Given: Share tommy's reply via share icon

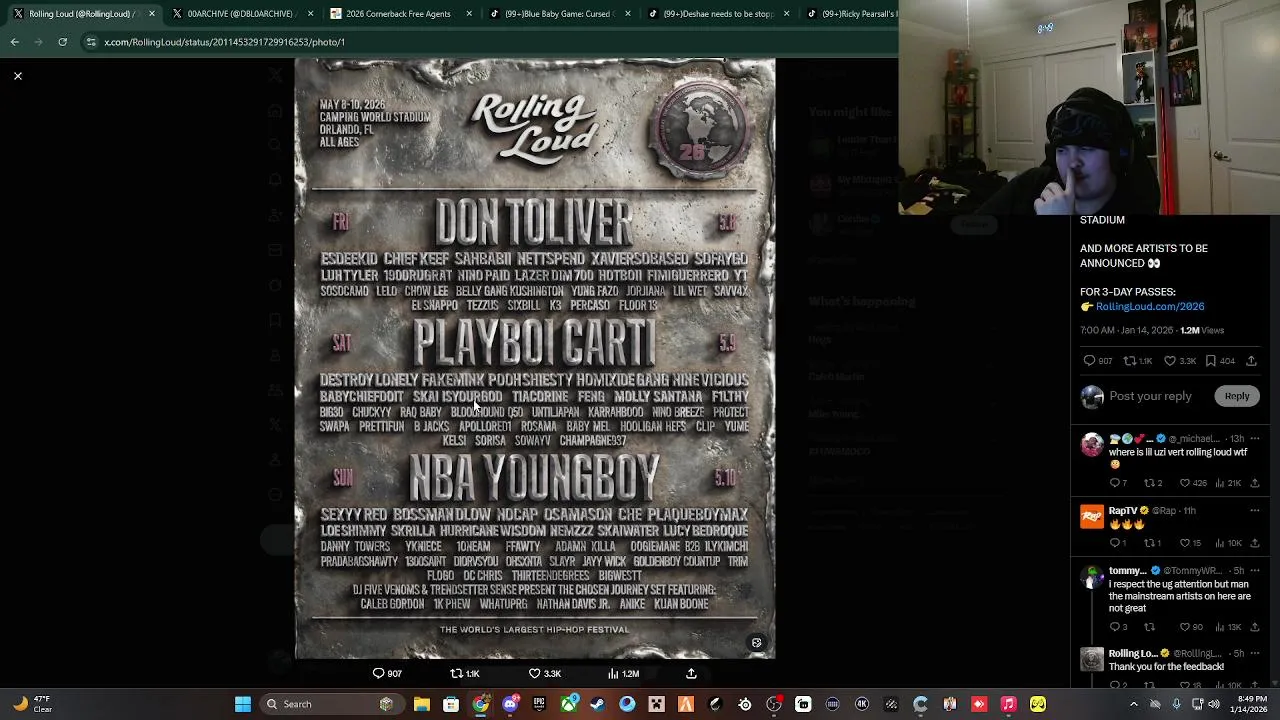Looking at the screenshot, I should [1255, 627].
